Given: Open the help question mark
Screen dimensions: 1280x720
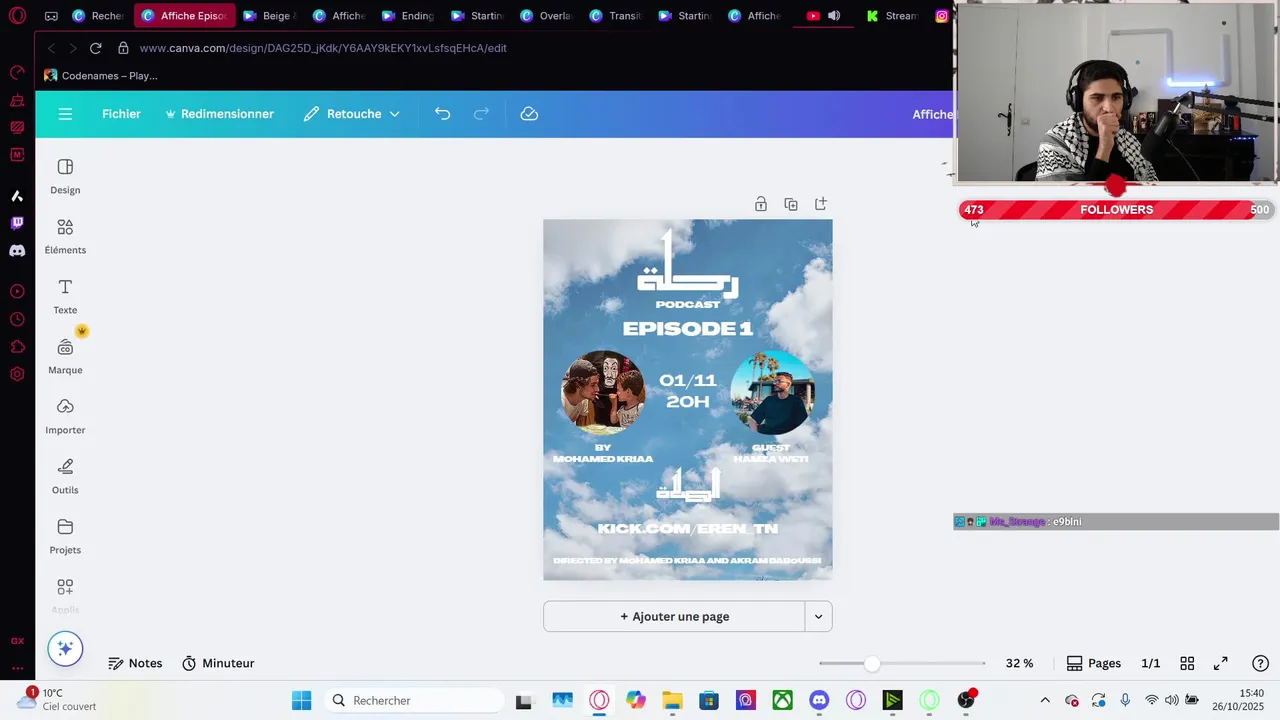Looking at the screenshot, I should tap(1260, 663).
